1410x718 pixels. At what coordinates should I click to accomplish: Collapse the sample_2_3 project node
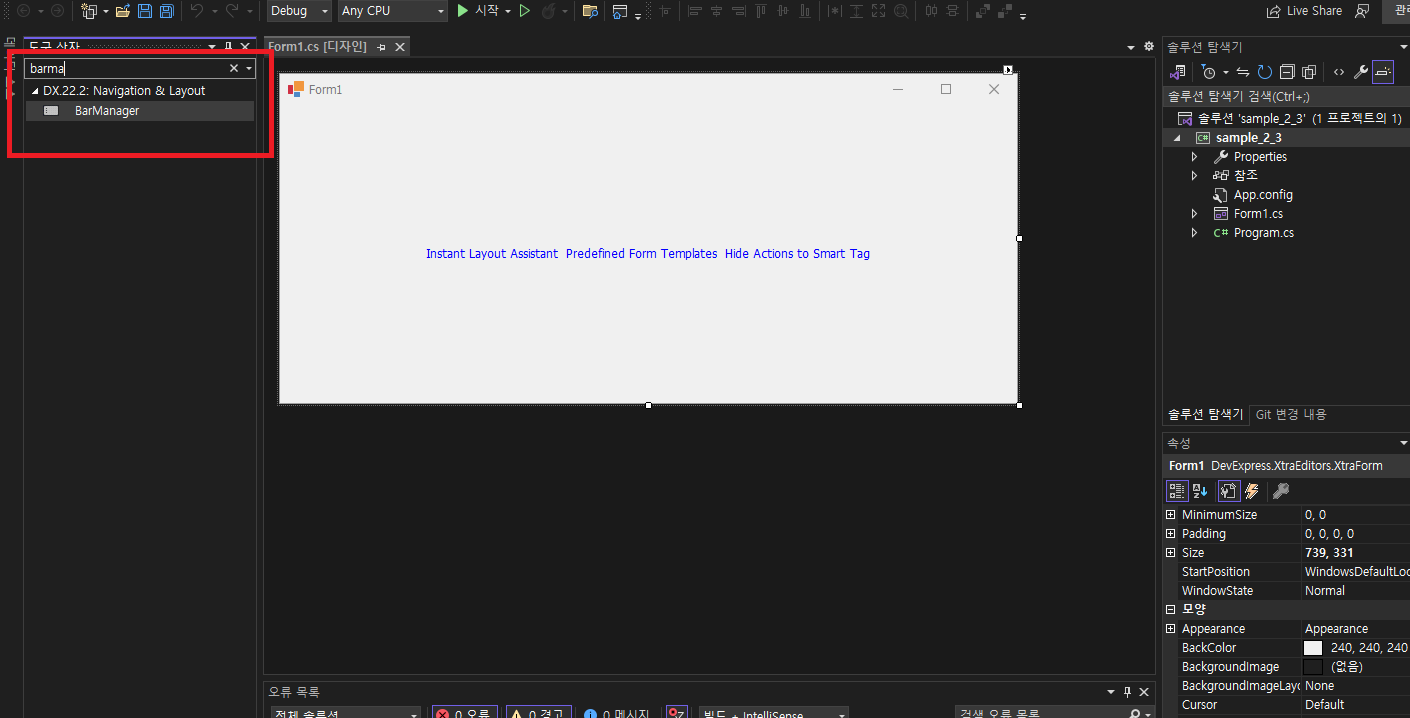tap(1176, 138)
